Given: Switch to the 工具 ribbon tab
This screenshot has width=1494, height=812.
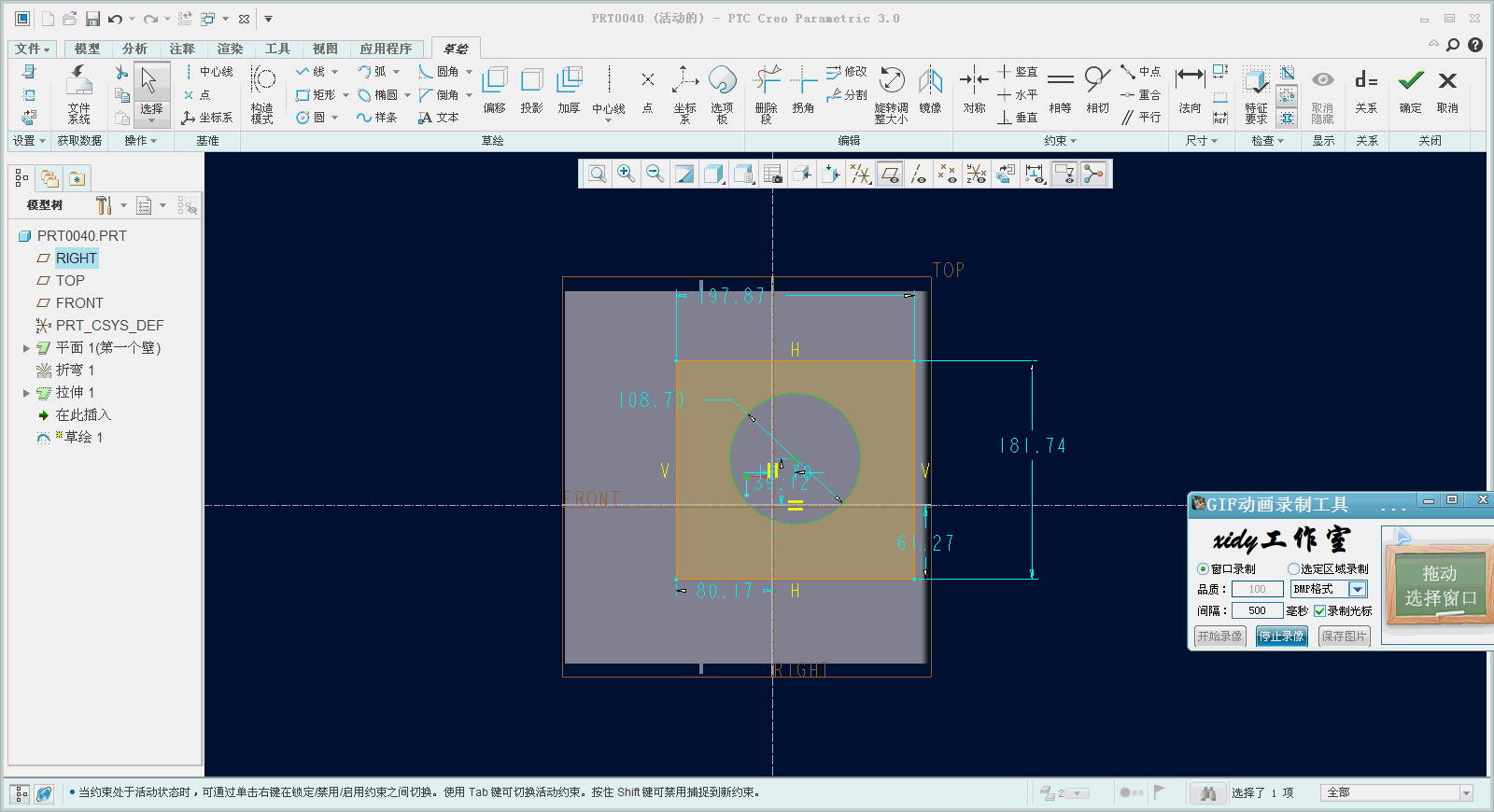Looking at the screenshot, I should pyautogui.click(x=277, y=49).
